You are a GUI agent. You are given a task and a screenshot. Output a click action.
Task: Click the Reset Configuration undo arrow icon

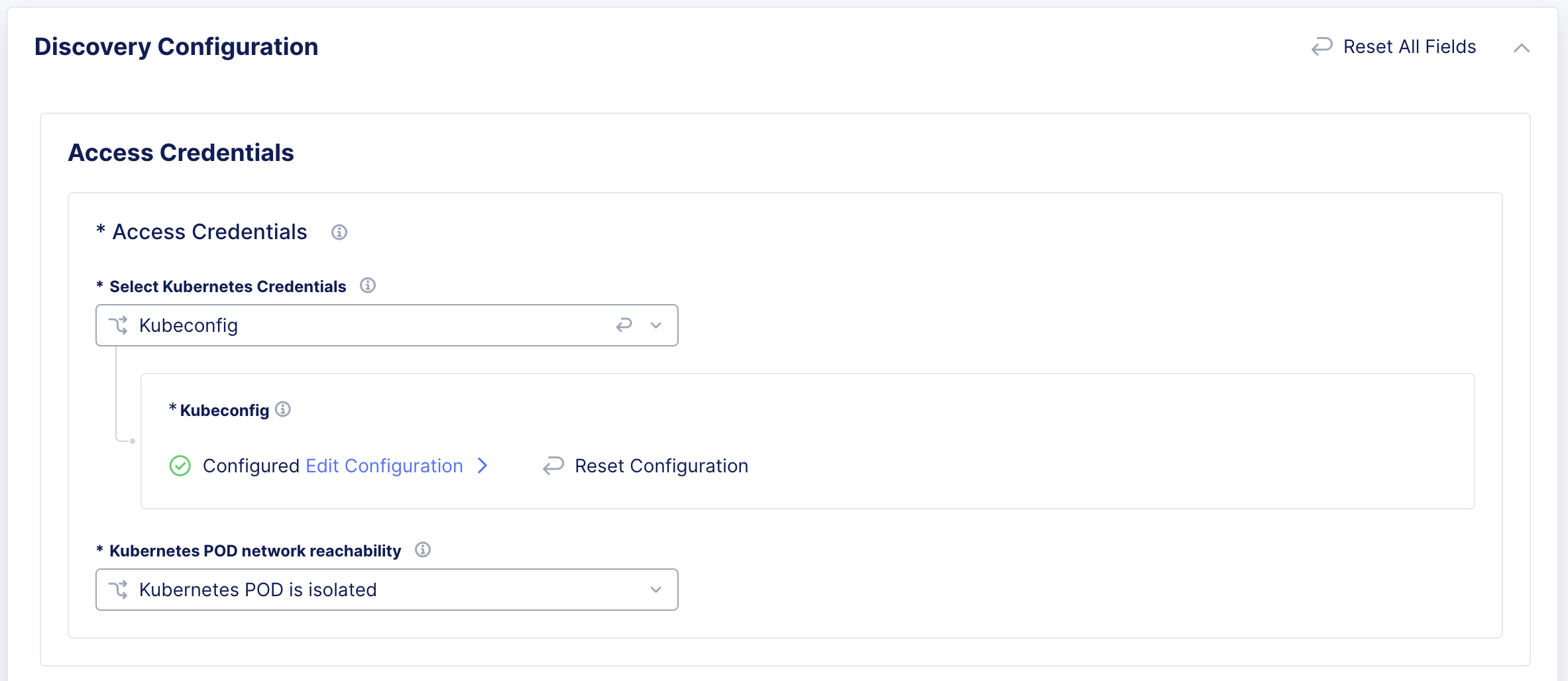553,466
